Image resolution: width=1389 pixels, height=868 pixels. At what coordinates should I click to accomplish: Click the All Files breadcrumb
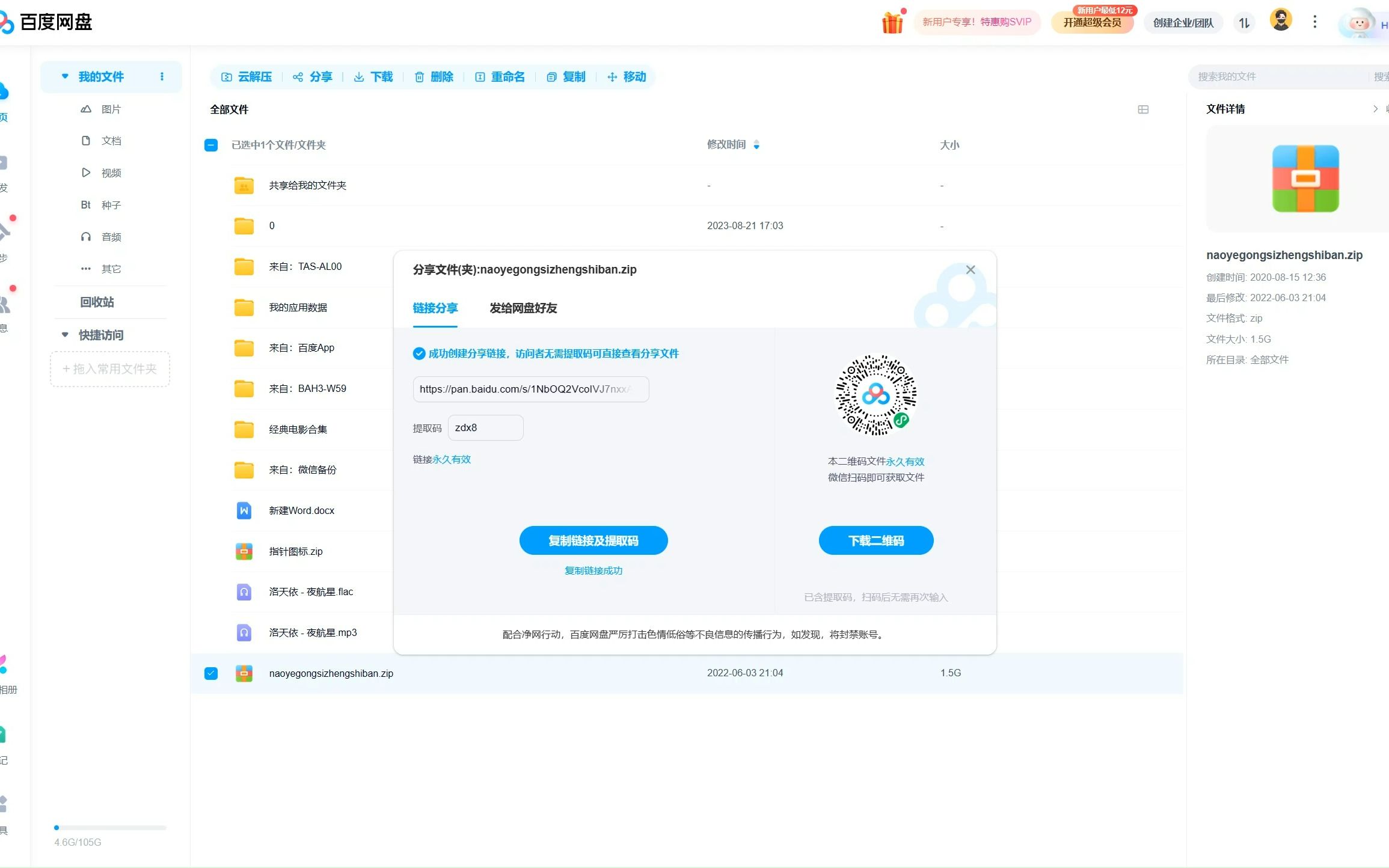[229, 109]
